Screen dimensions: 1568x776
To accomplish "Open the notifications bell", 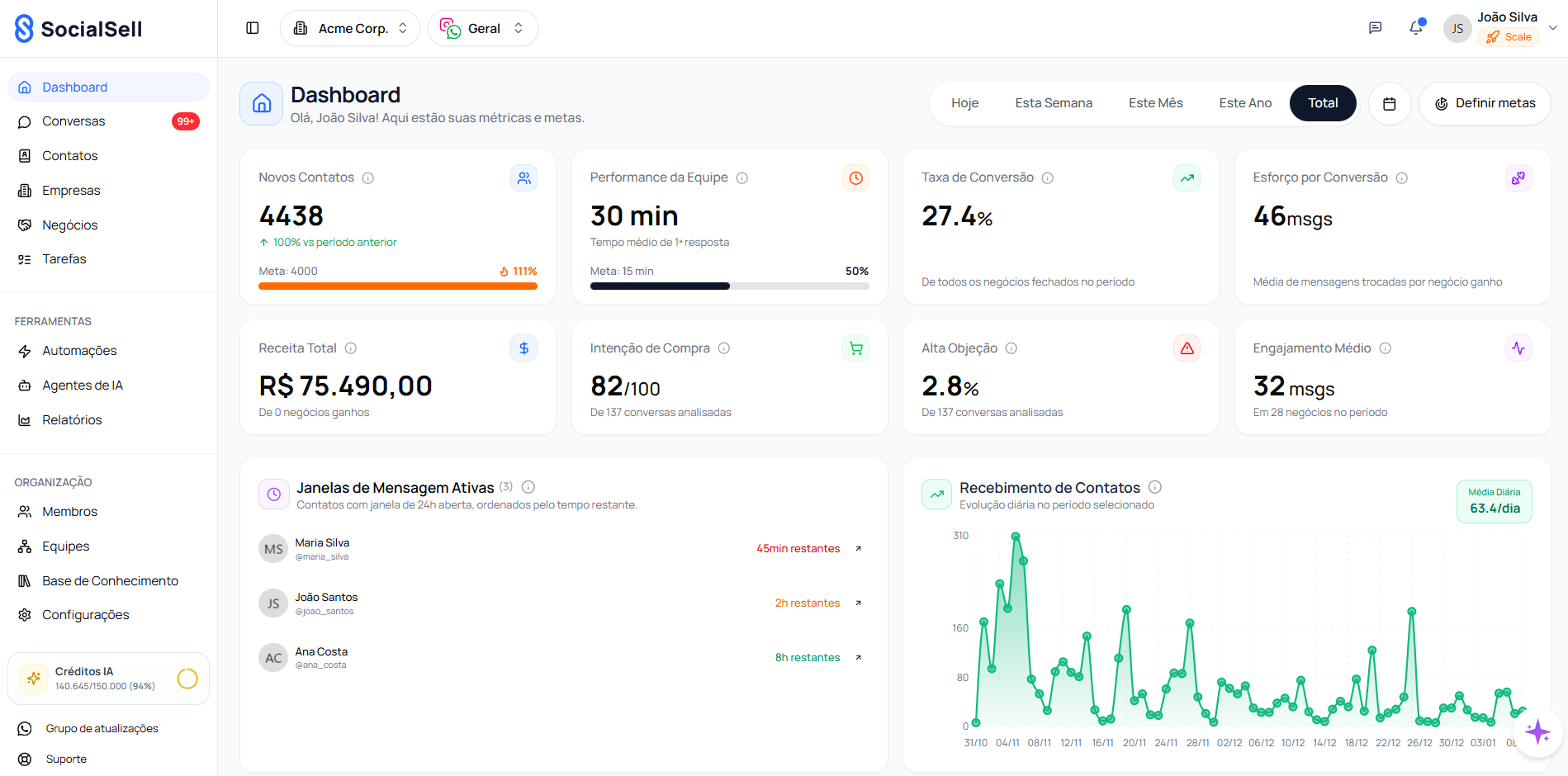I will tap(1416, 28).
